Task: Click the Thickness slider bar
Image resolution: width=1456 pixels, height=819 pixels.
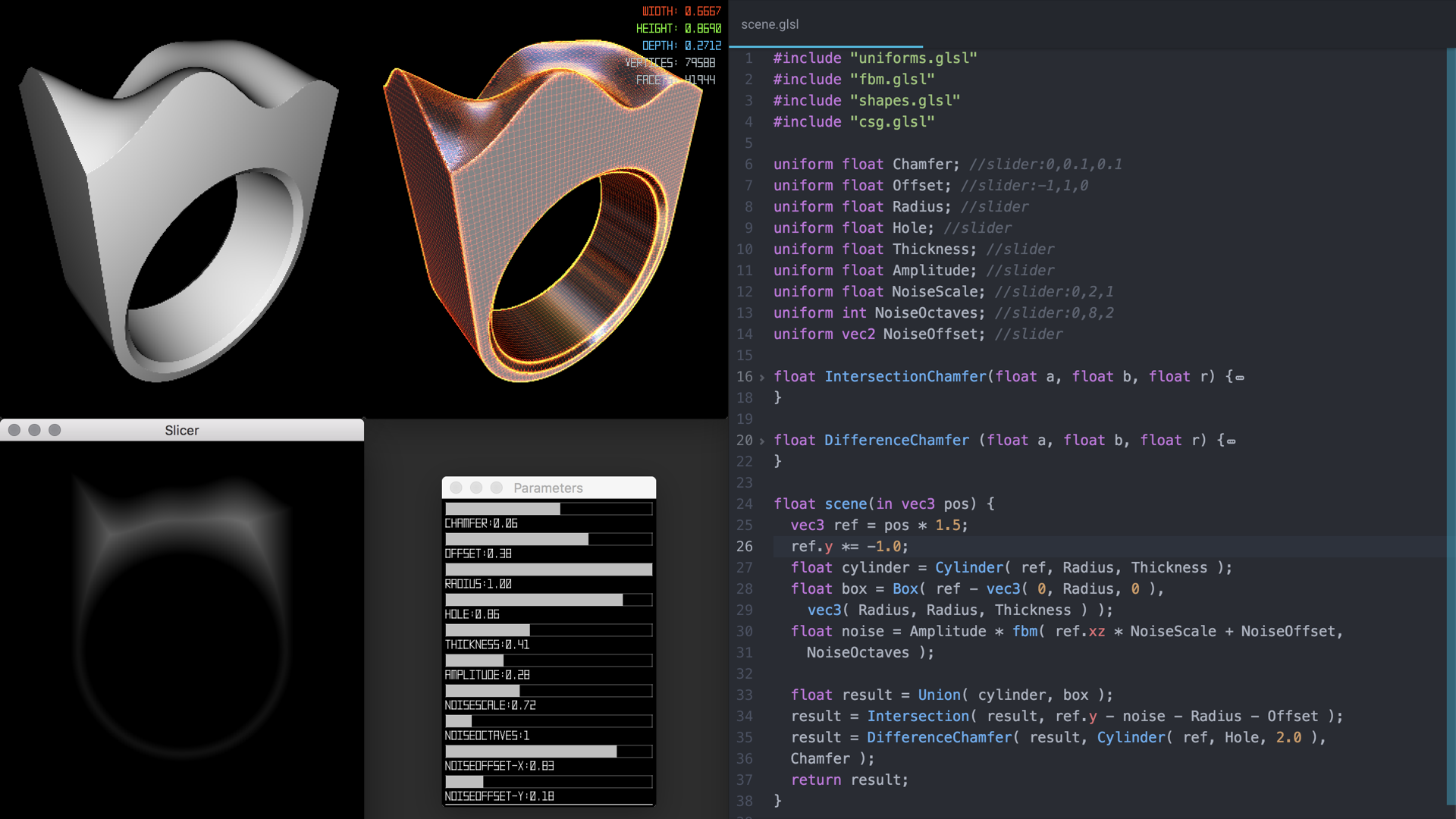Action: click(x=548, y=630)
